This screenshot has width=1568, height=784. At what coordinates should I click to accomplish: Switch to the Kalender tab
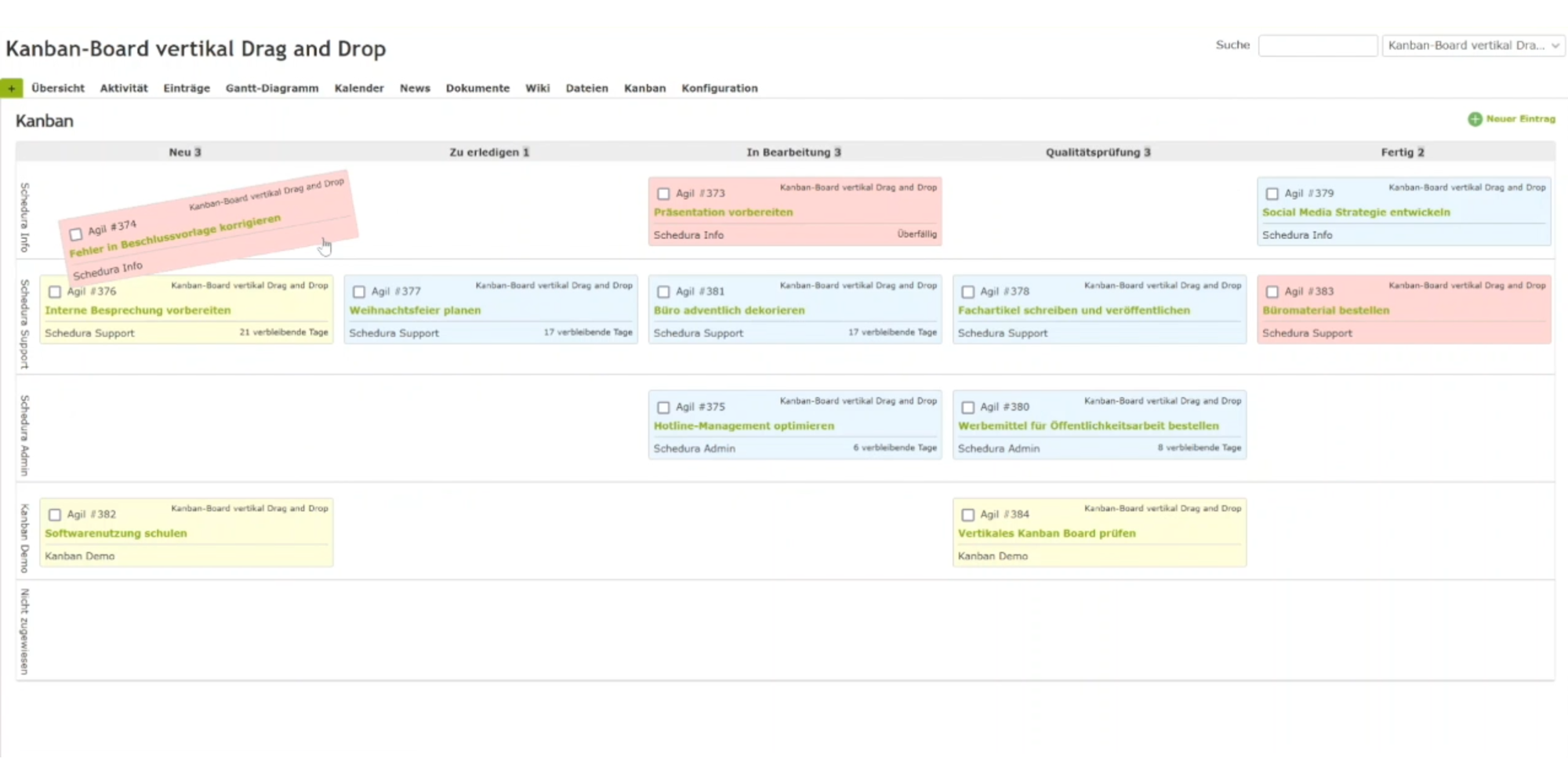point(359,89)
